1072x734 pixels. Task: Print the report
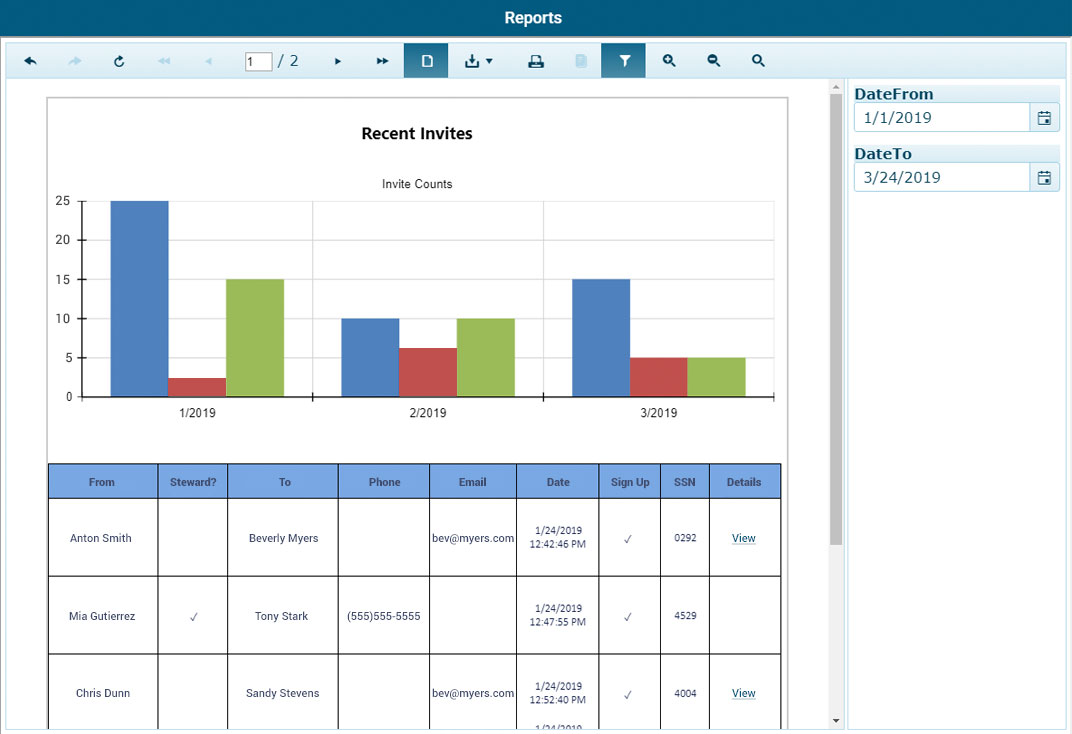pos(536,61)
